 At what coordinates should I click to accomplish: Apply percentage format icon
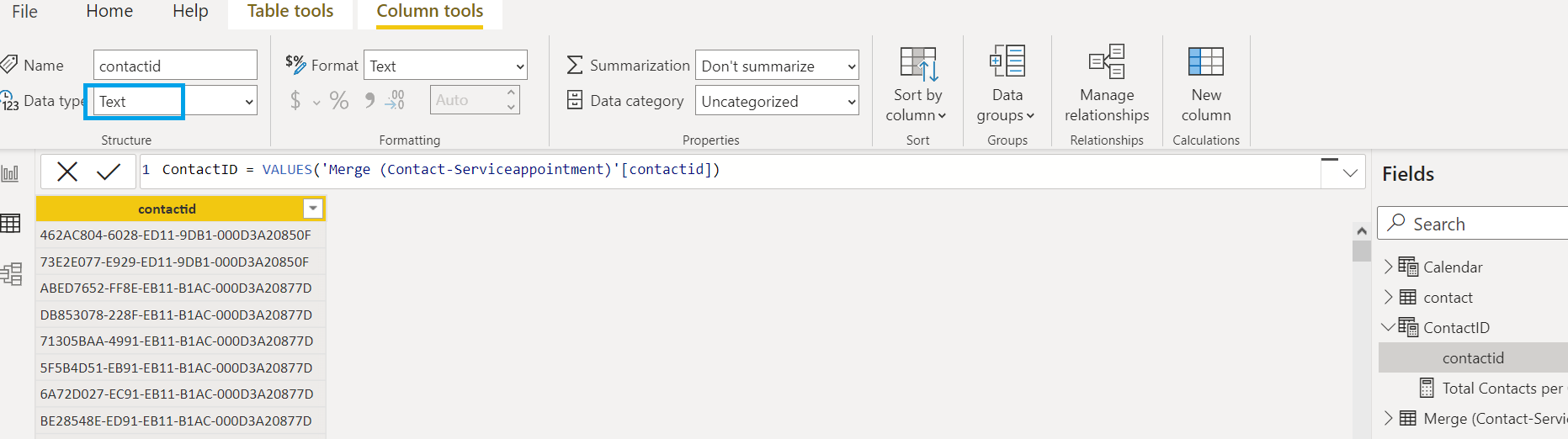[x=339, y=101]
